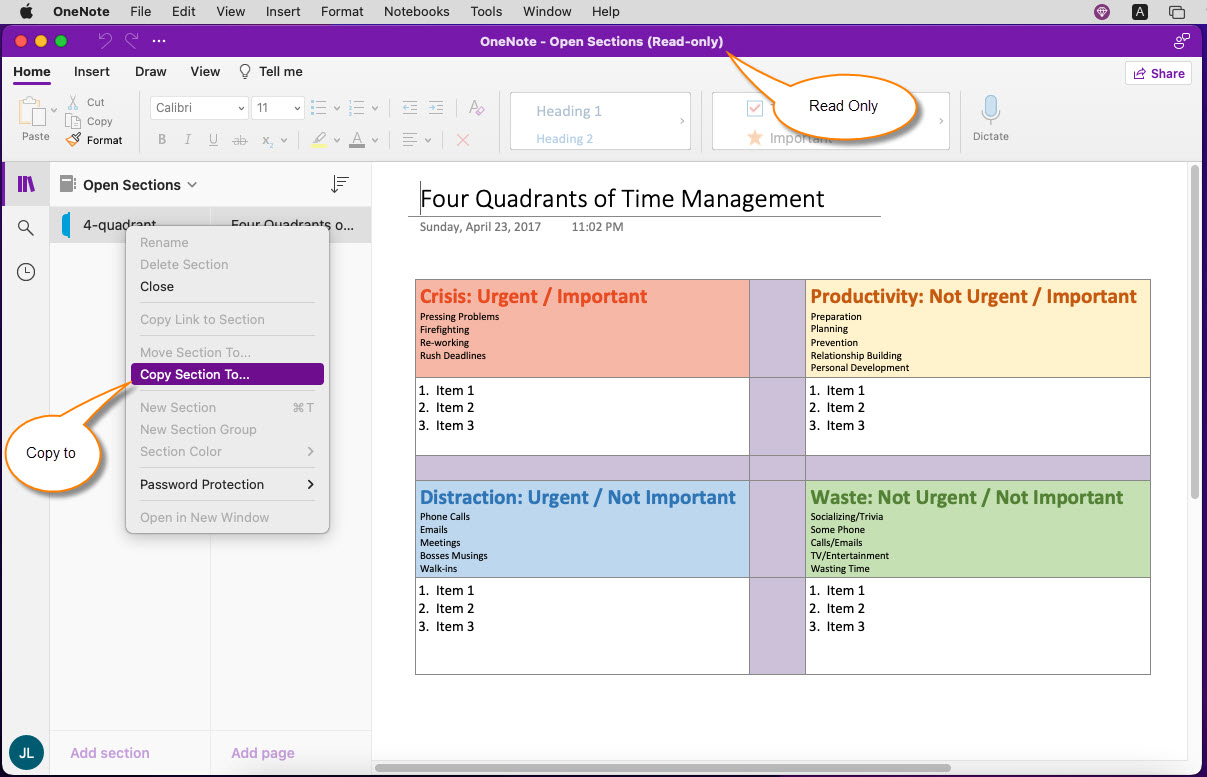Expand the numbering style arrow
The height and width of the screenshot is (777, 1207).
pyautogui.click(x=374, y=109)
